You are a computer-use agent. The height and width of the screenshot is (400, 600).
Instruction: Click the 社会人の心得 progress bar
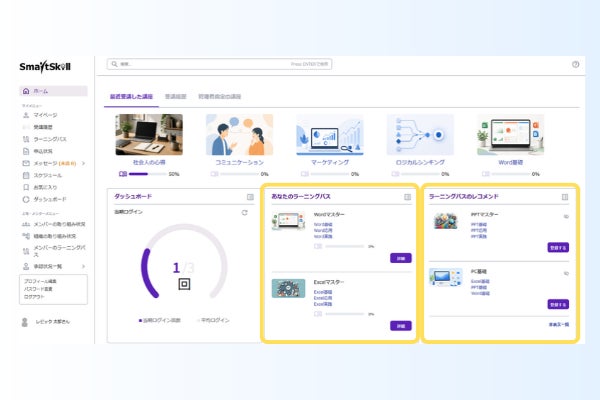(x=148, y=174)
